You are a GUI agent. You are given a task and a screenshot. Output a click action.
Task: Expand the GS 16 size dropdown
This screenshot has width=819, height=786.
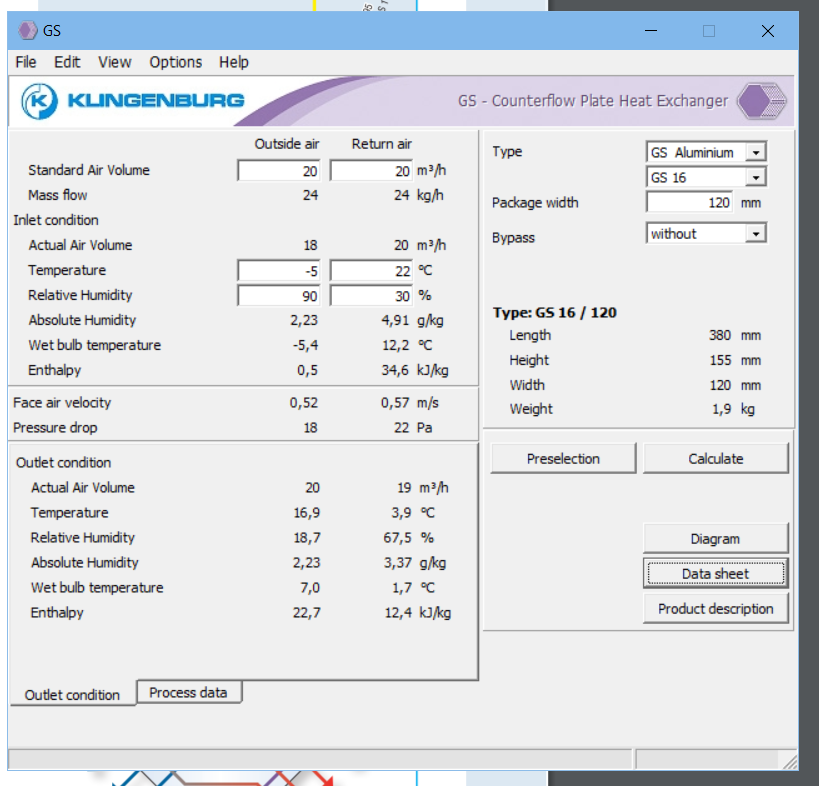click(x=756, y=178)
